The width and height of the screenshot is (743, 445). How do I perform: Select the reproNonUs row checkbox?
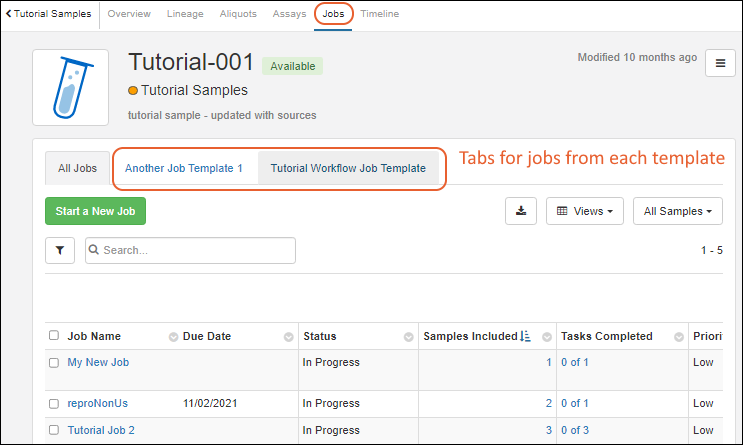pyautogui.click(x=54, y=404)
